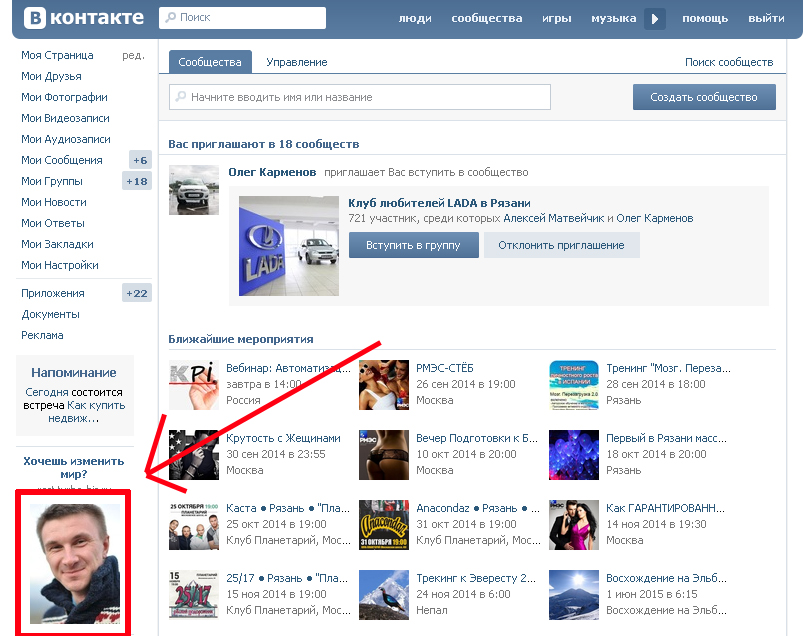
Task: Go to Мои Сообщения
Action: click(x=61, y=160)
